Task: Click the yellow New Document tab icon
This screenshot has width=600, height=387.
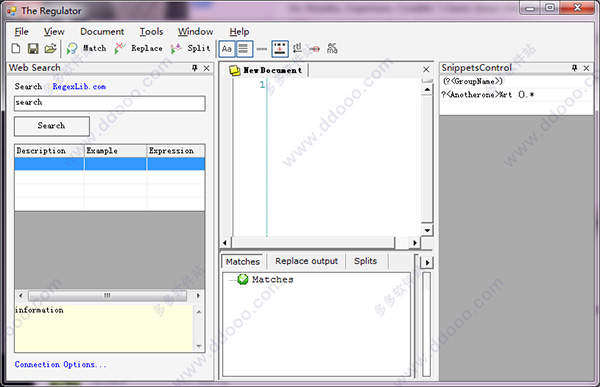Action: pyautogui.click(x=234, y=70)
